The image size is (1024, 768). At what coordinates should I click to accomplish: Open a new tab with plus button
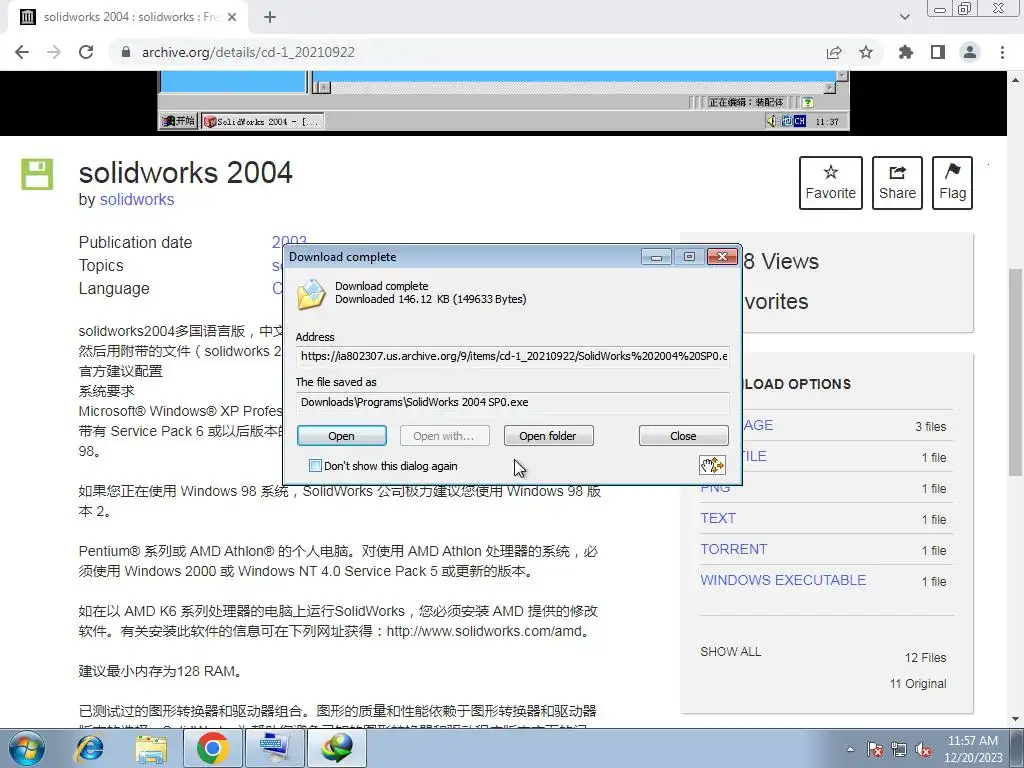pos(270,17)
